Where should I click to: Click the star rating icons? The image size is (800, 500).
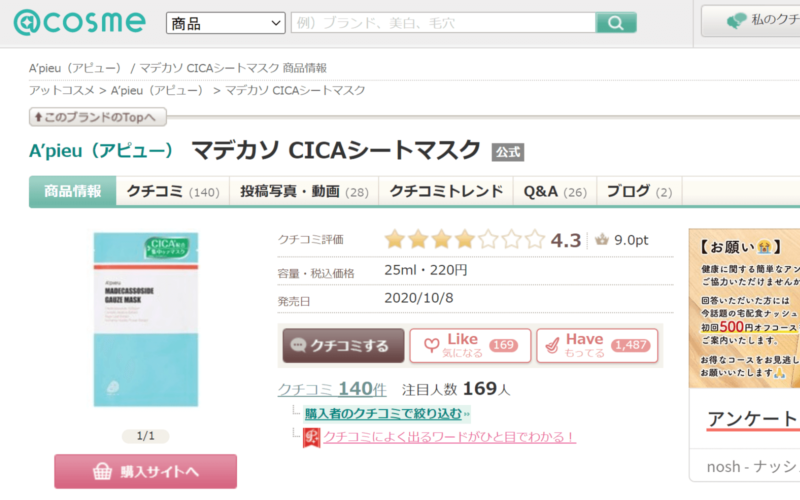click(464, 239)
